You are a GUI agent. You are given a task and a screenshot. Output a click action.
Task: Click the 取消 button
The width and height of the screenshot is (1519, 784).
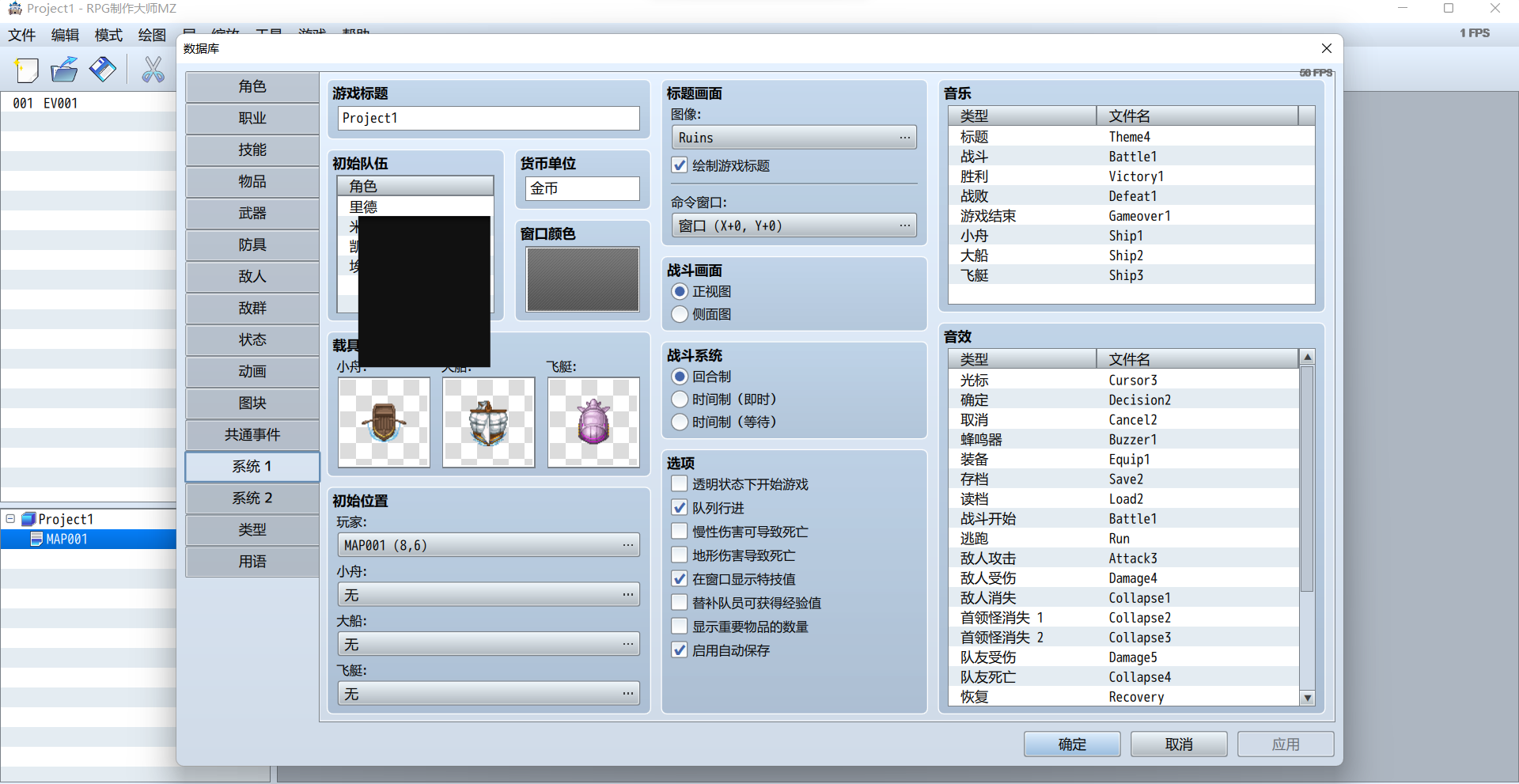pos(1179,744)
